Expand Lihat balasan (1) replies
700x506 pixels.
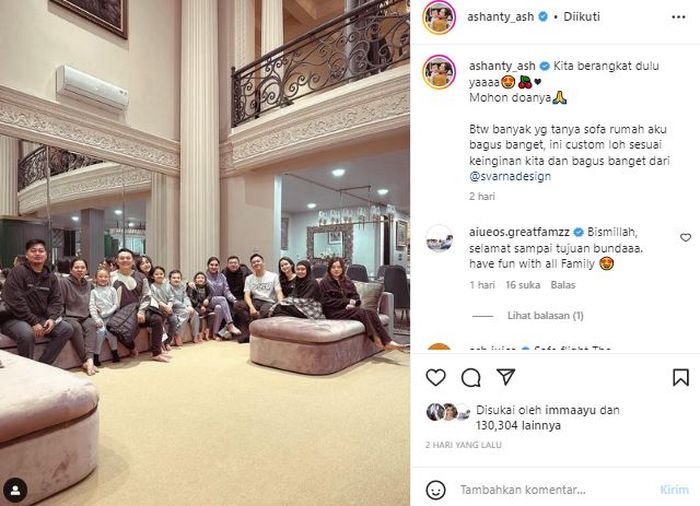pyautogui.click(x=545, y=316)
